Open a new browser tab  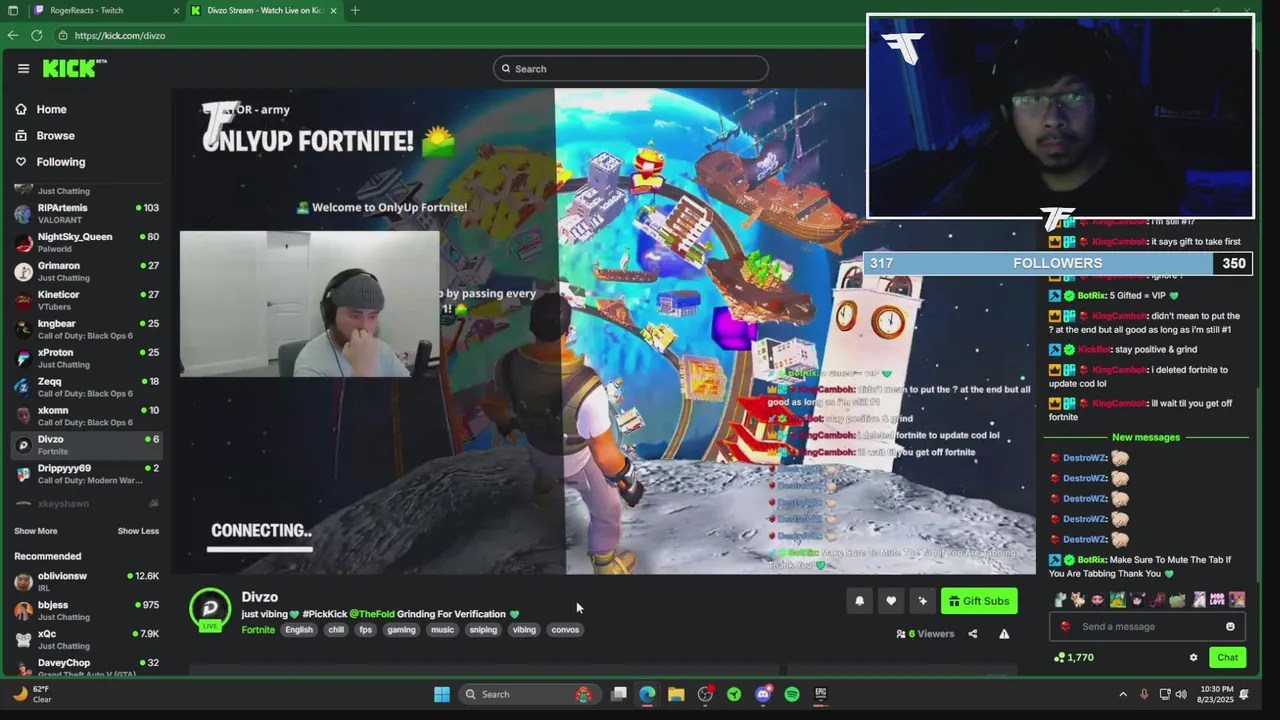tap(355, 10)
